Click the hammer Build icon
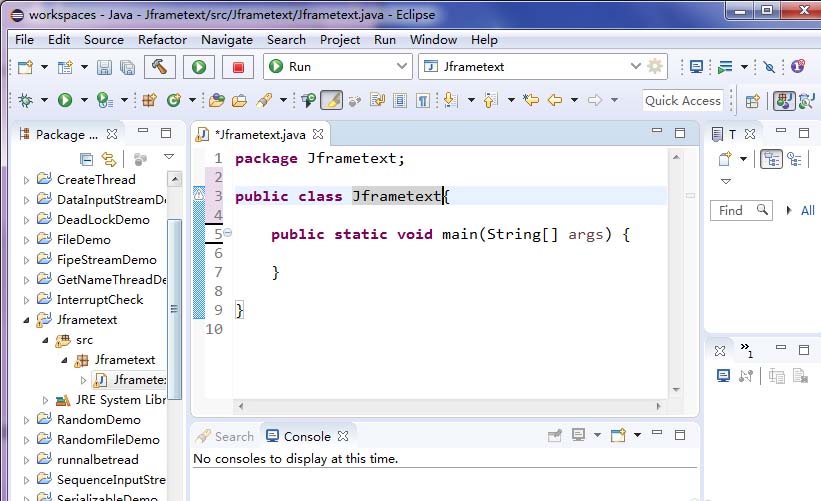821x501 pixels. 160,67
